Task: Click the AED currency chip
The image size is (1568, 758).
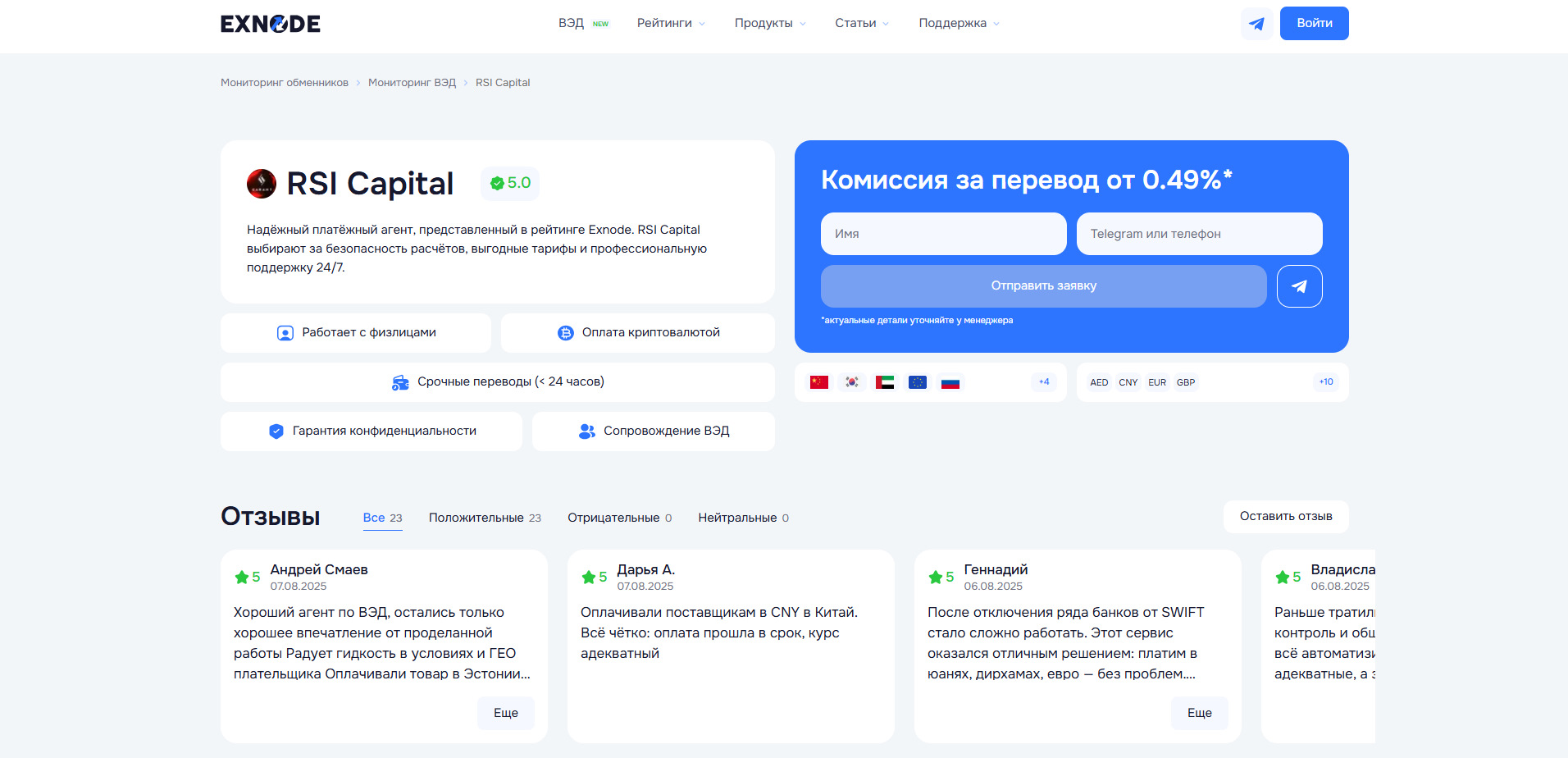Action: click(x=1099, y=382)
